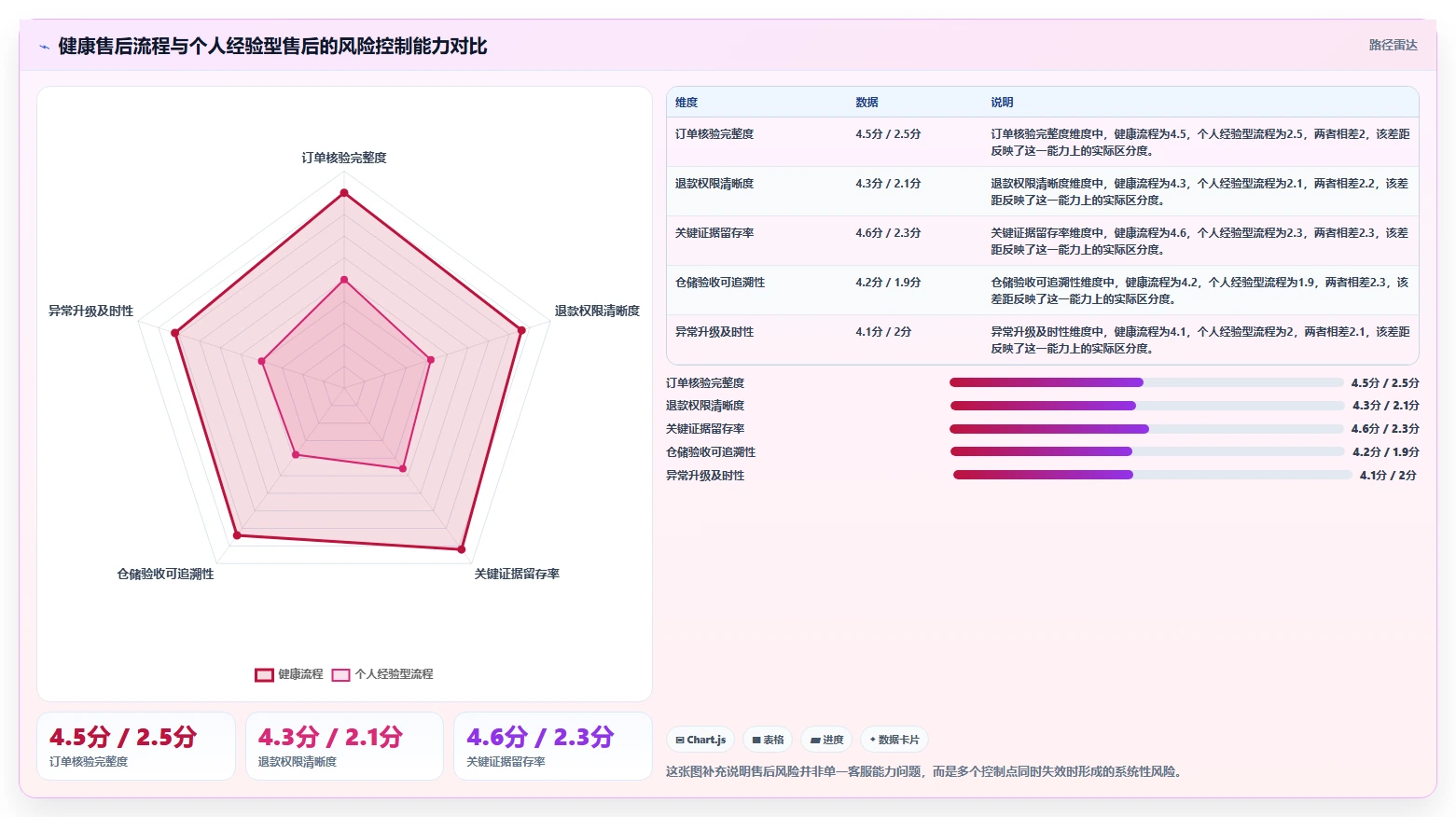
Task: Click the 关键证据留存率 progress bar
Action: 1146,429
